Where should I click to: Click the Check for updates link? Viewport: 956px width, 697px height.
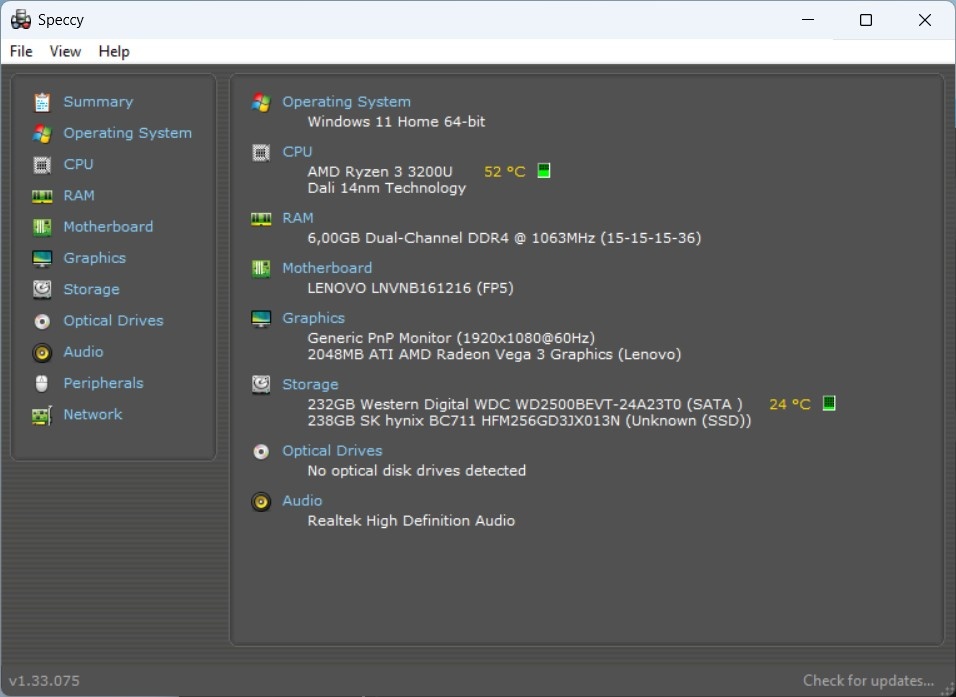pos(868,680)
